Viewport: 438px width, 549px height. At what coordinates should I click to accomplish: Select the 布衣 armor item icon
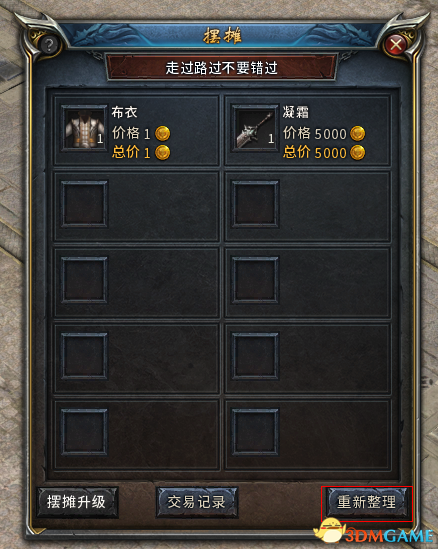(x=84, y=128)
